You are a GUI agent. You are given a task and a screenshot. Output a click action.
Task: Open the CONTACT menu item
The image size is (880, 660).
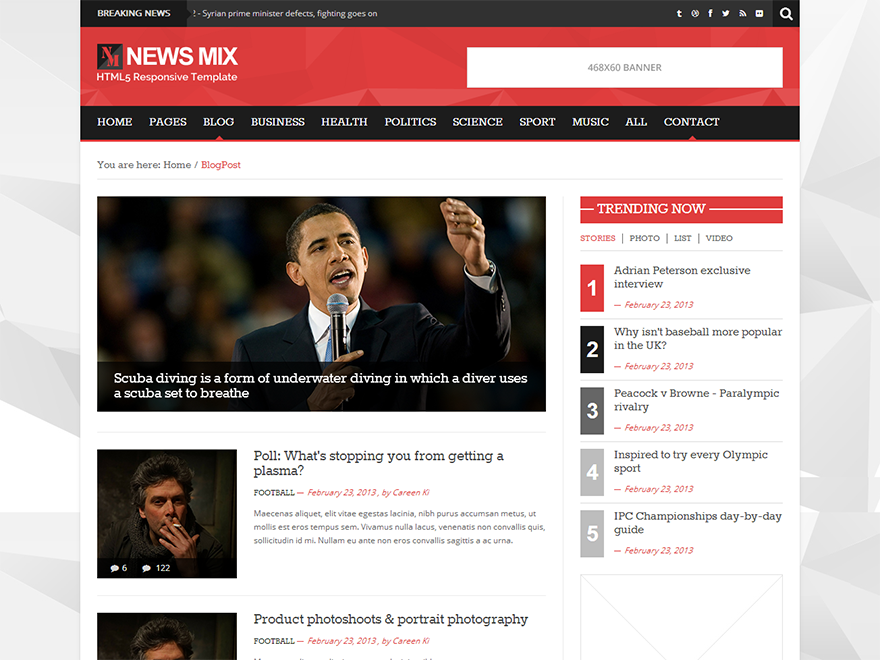coord(691,121)
